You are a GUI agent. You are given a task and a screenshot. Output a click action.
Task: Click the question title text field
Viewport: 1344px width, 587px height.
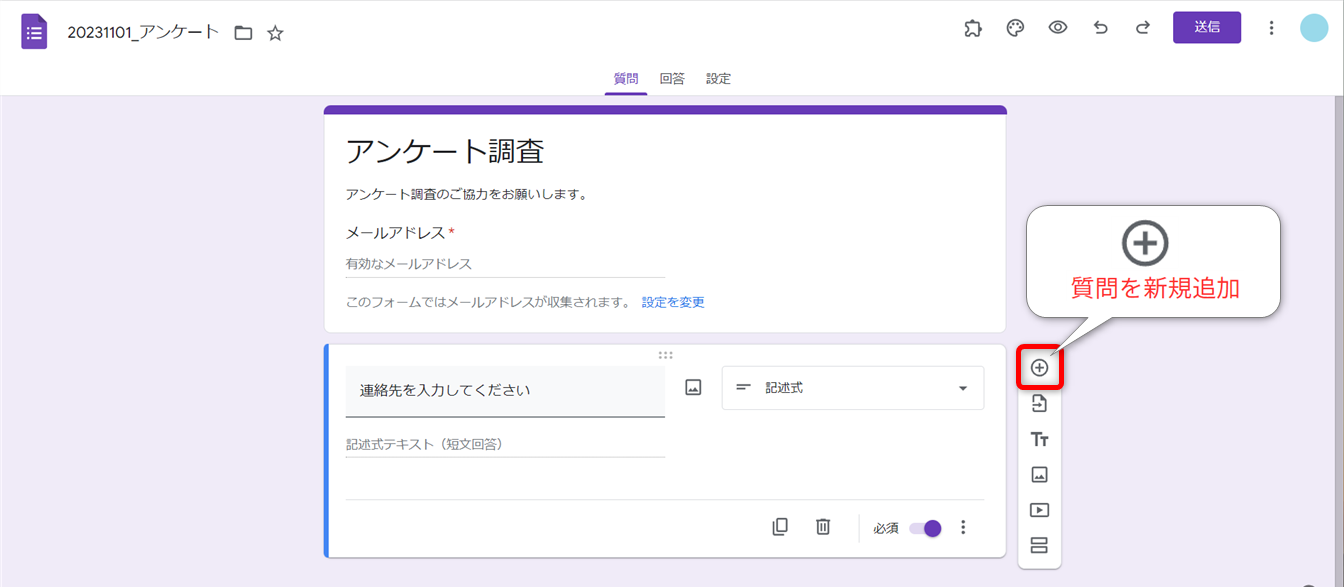pos(505,391)
